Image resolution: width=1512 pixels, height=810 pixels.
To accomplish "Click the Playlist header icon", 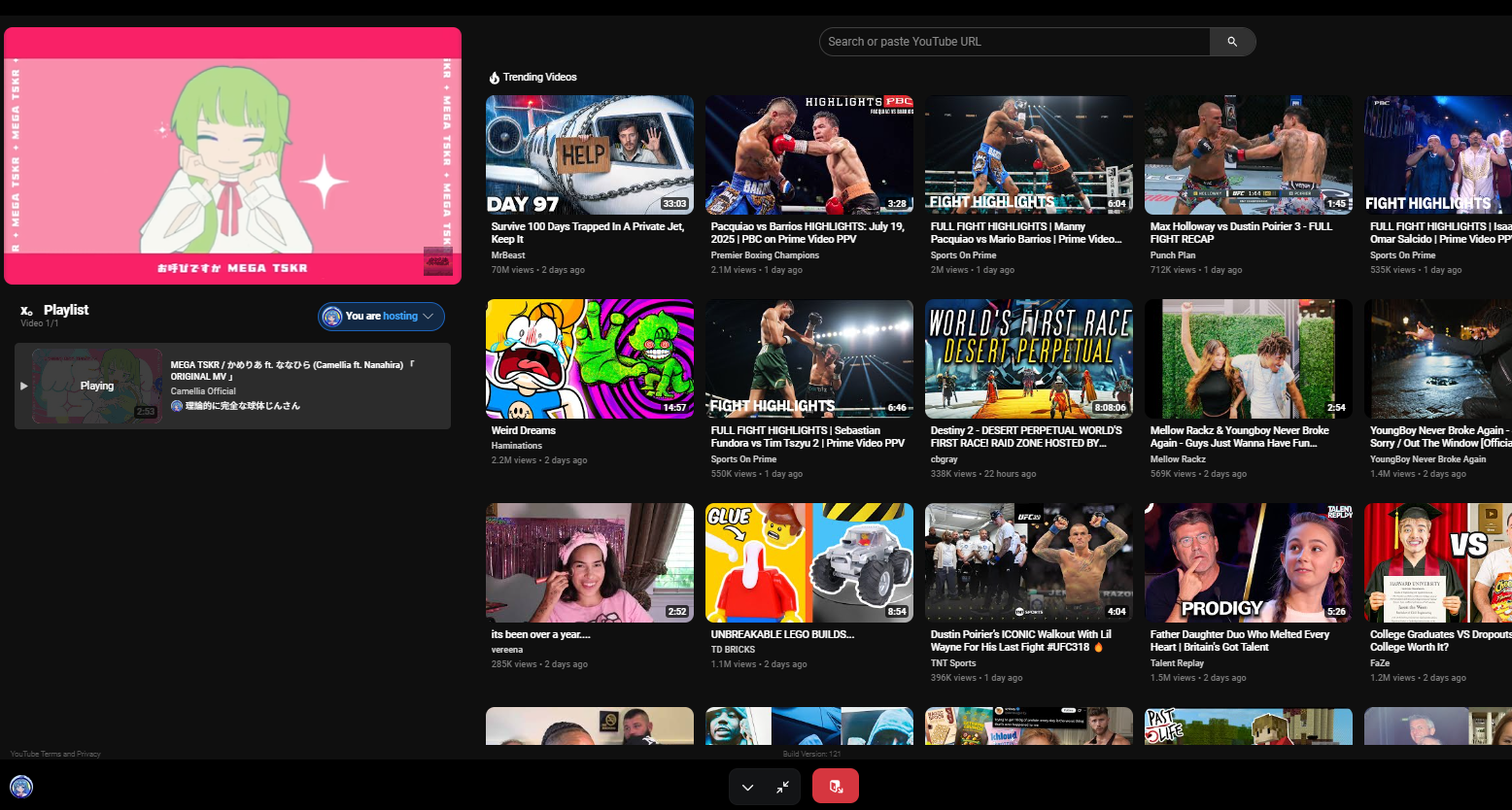I will pyautogui.click(x=27, y=311).
